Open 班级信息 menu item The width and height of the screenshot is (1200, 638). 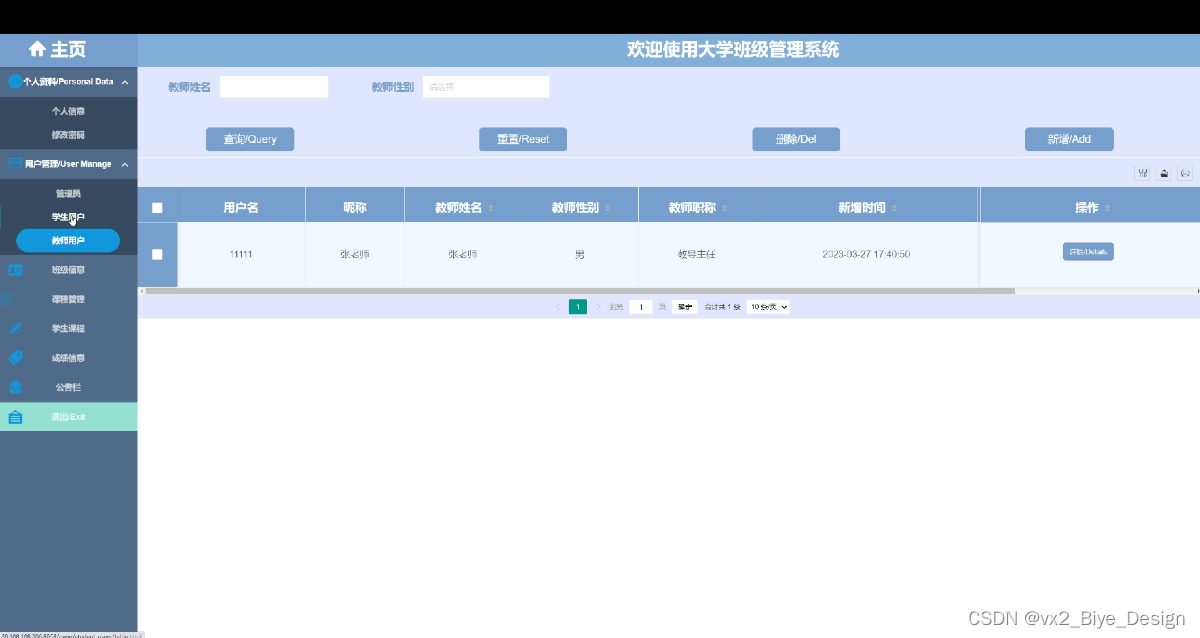[x=68, y=270]
